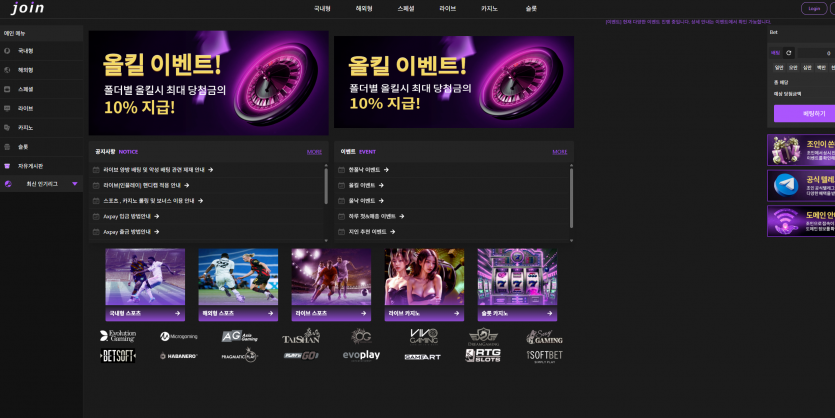Open 슬롯 in the top navigation
This screenshot has width=835, height=418.
[531, 9]
